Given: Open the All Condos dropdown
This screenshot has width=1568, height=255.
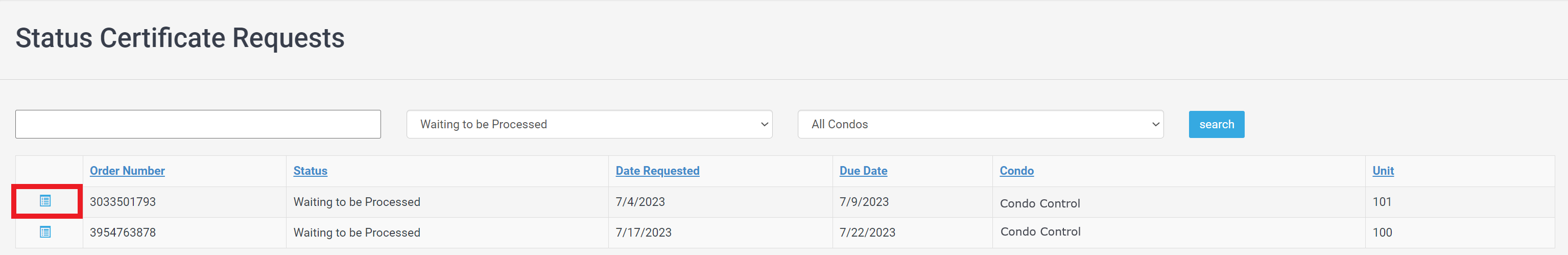Looking at the screenshot, I should (981, 124).
